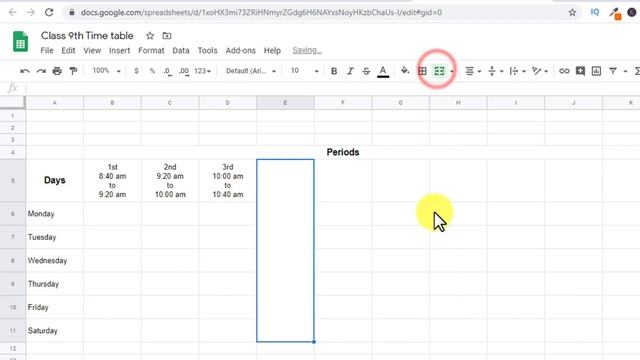Click the Move to folder icon

[x=167, y=36]
